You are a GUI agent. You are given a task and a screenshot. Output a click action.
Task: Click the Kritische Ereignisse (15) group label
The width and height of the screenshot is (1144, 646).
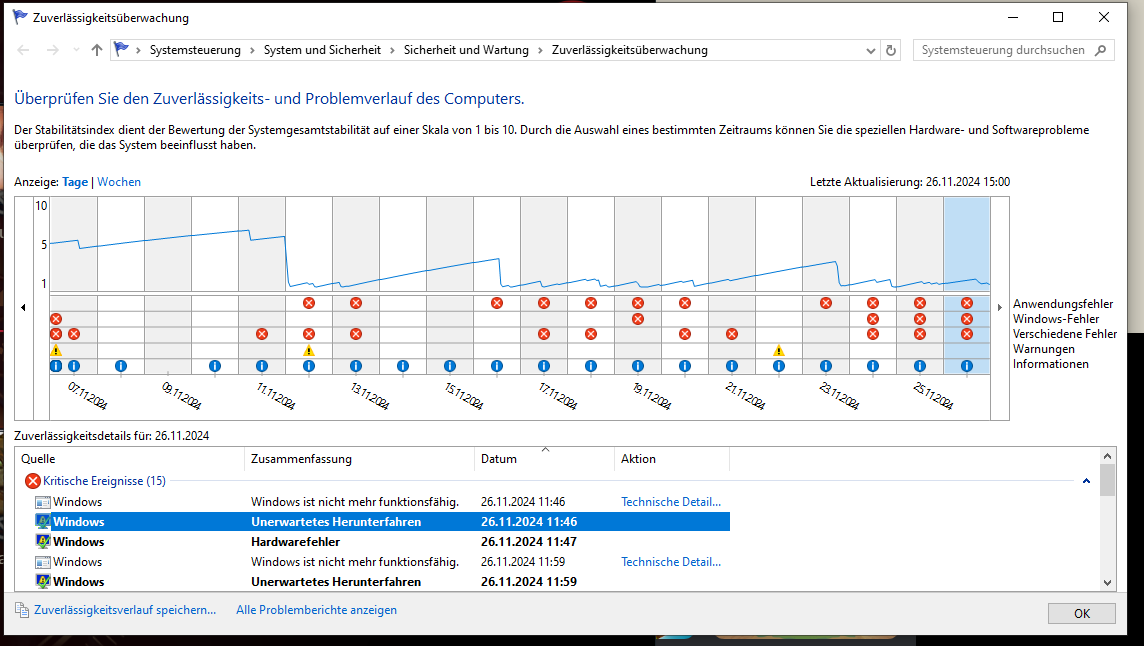pyautogui.click(x=104, y=480)
